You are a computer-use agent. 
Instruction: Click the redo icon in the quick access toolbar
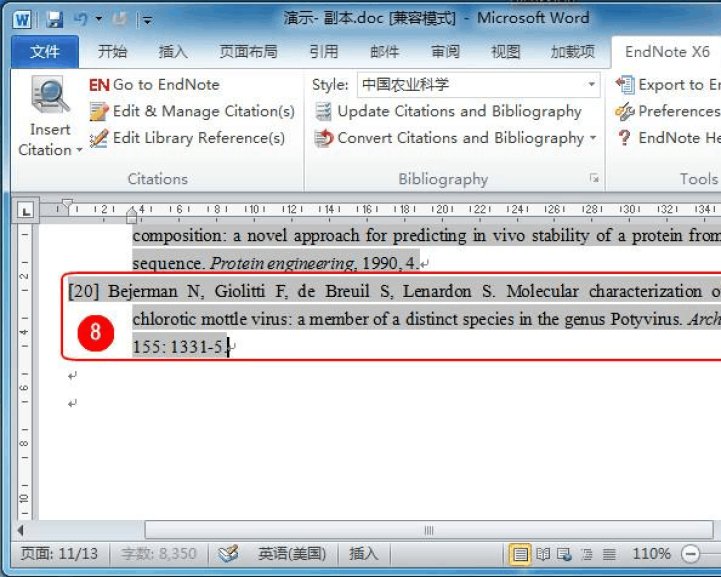click(120, 19)
